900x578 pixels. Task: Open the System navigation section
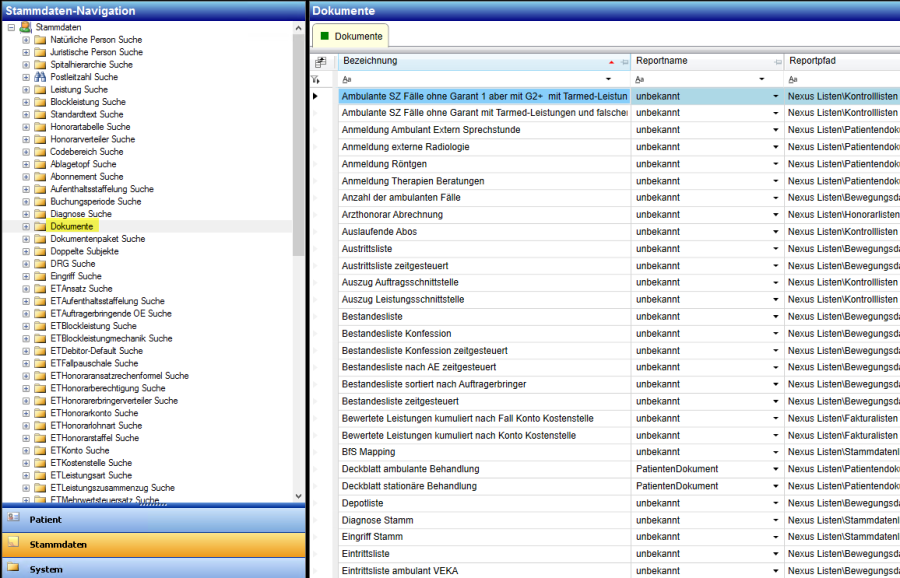45,569
